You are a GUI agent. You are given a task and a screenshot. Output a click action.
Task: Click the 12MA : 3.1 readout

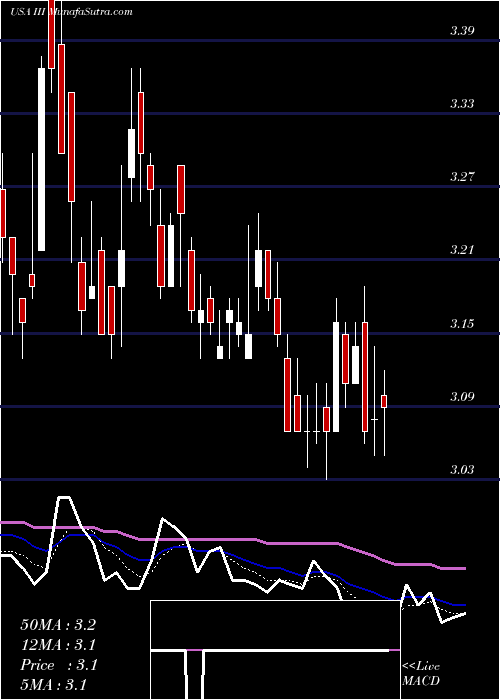coord(58,645)
